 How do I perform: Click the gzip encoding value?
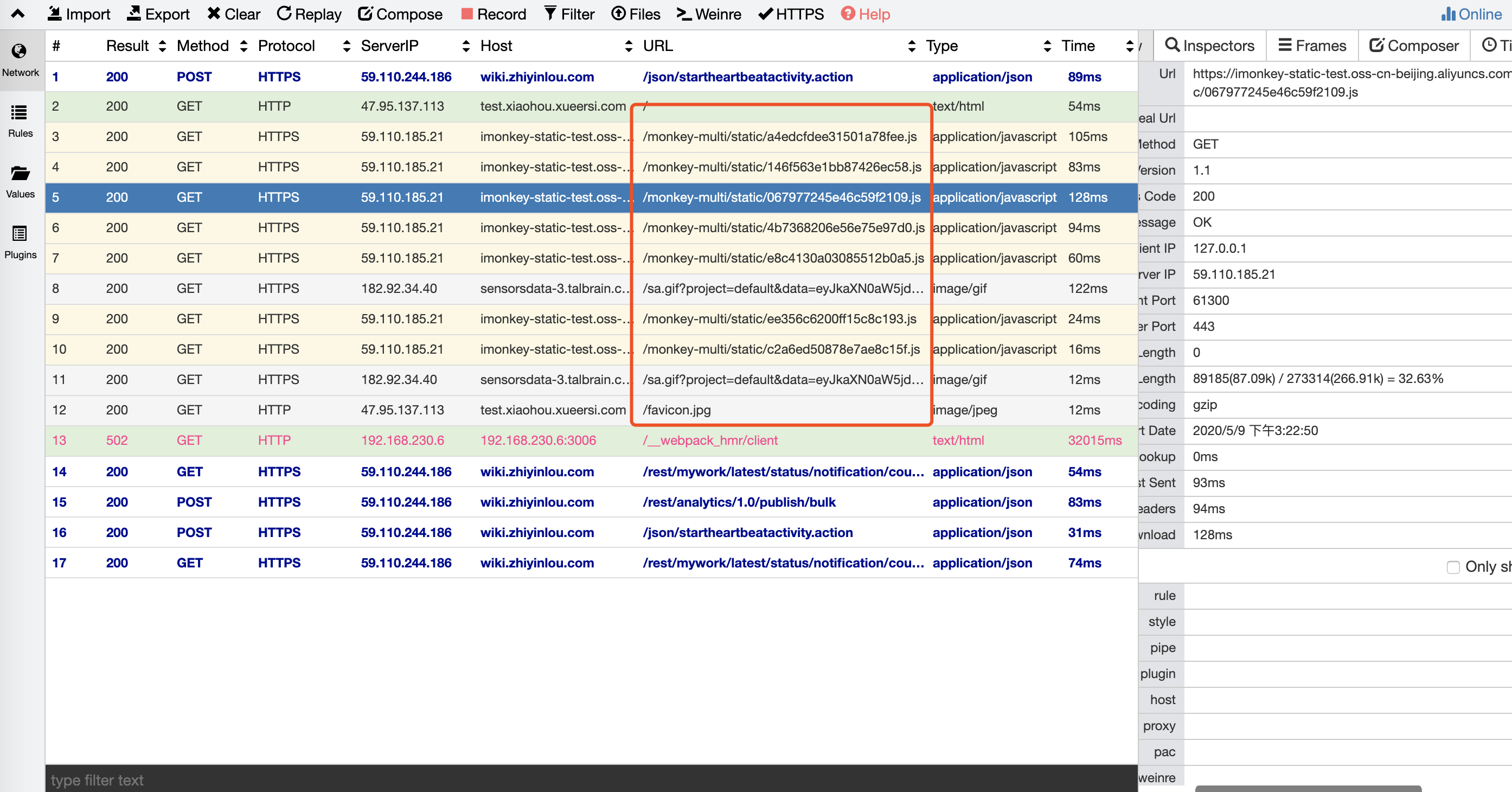[x=1205, y=405]
